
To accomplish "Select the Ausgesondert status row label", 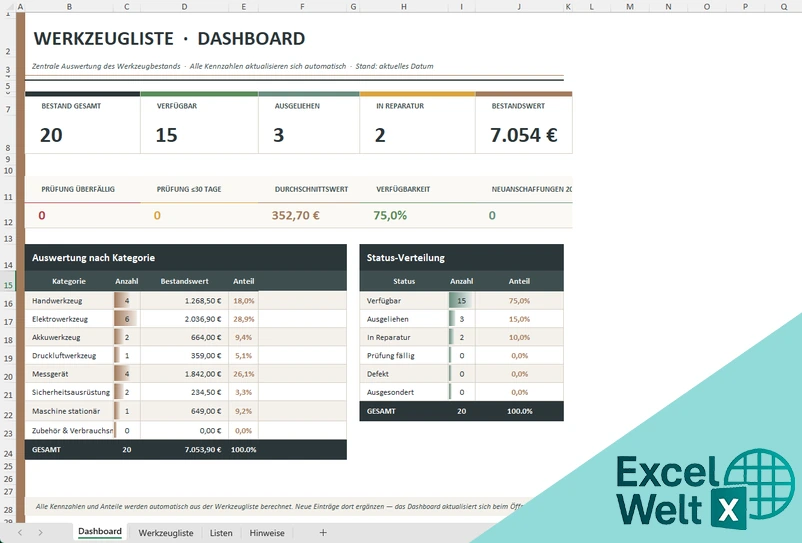I will coord(404,392).
